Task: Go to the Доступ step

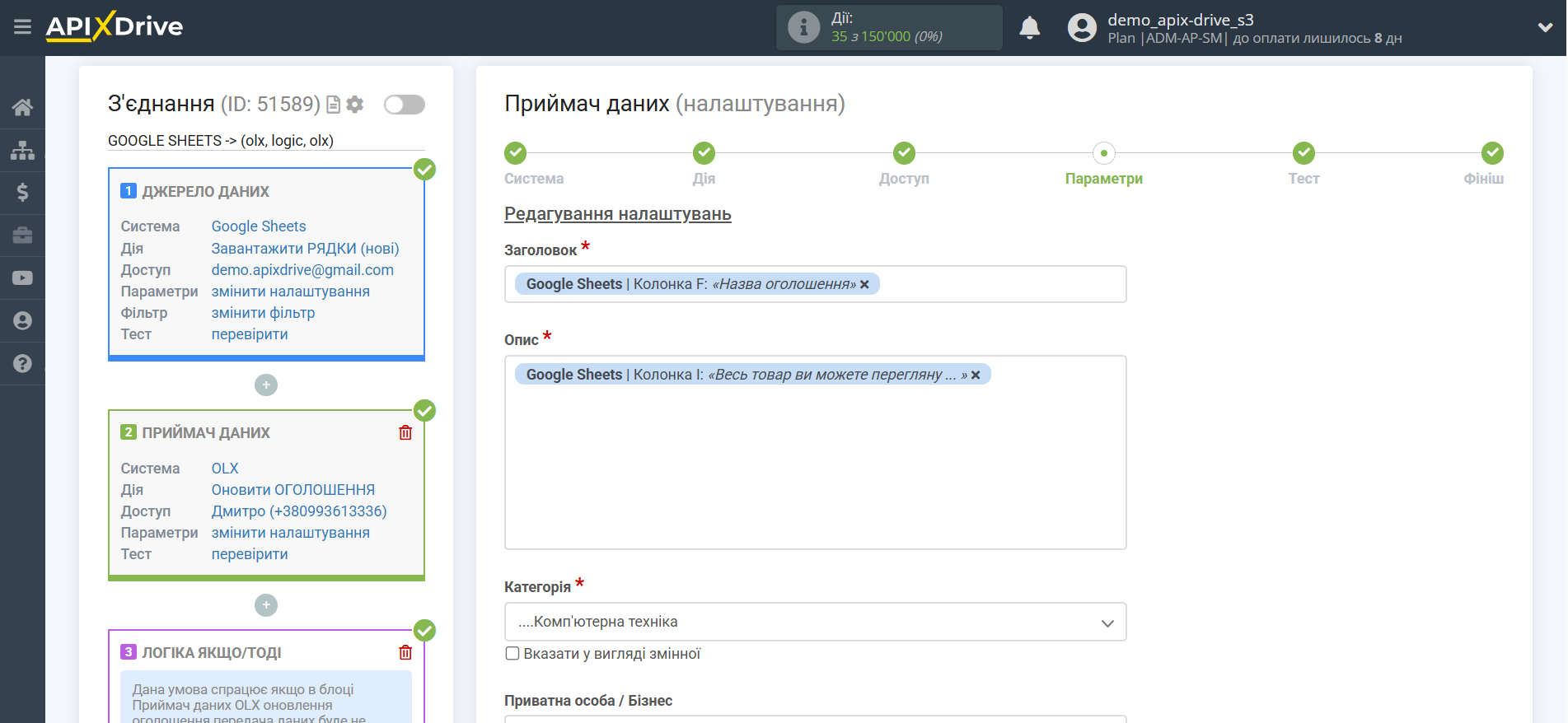Action: (904, 153)
